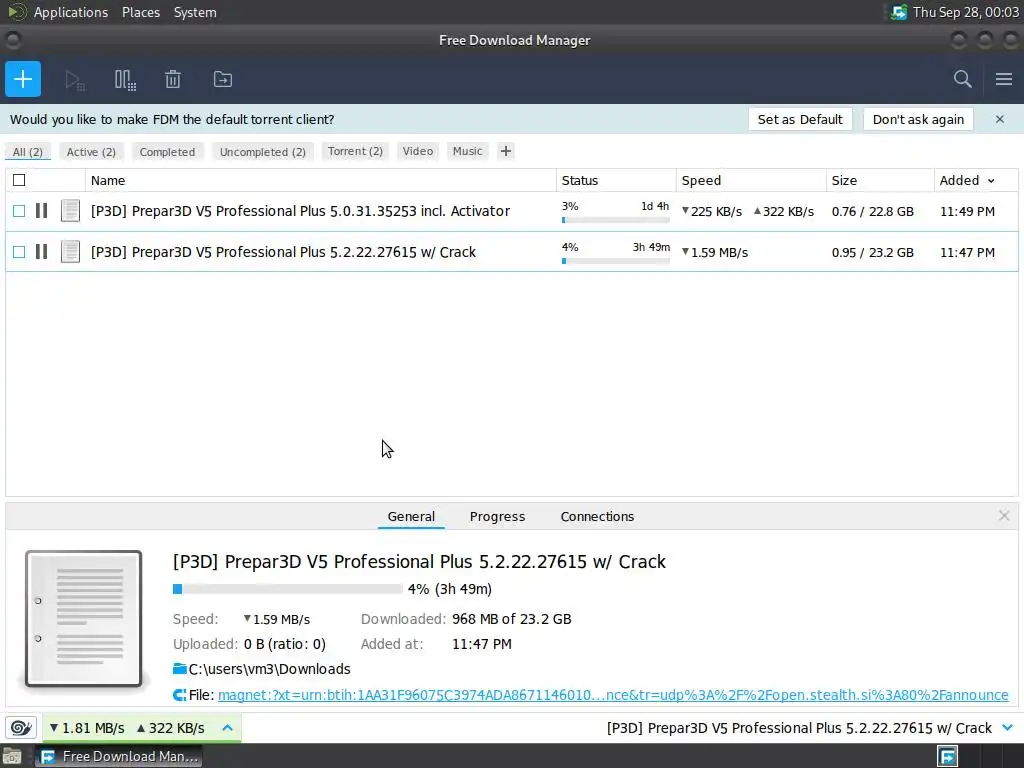The image size is (1024, 768).
Task: Open the Applications menu
Action: tap(71, 12)
